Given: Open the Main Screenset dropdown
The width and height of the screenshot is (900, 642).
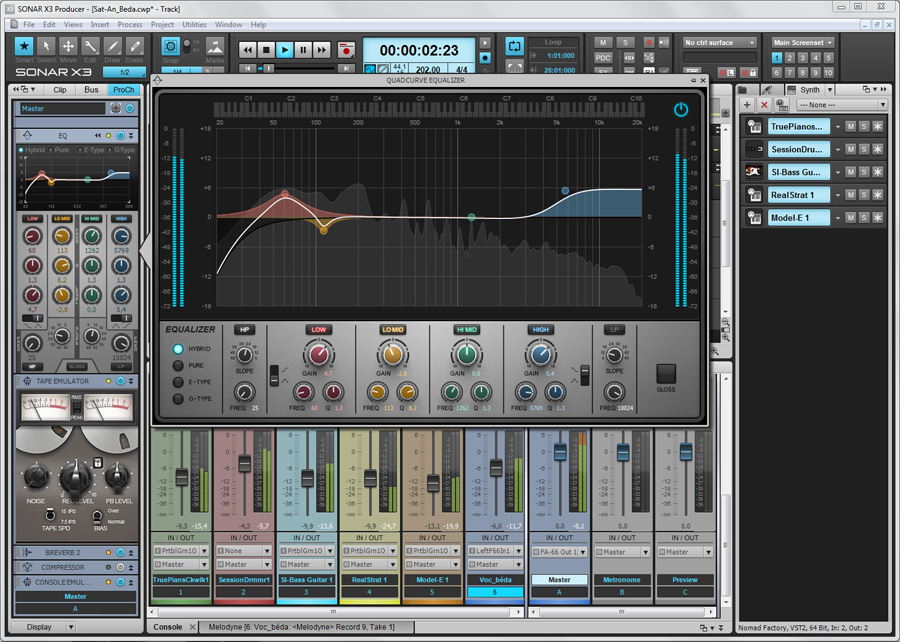Looking at the screenshot, I should pos(802,43).
